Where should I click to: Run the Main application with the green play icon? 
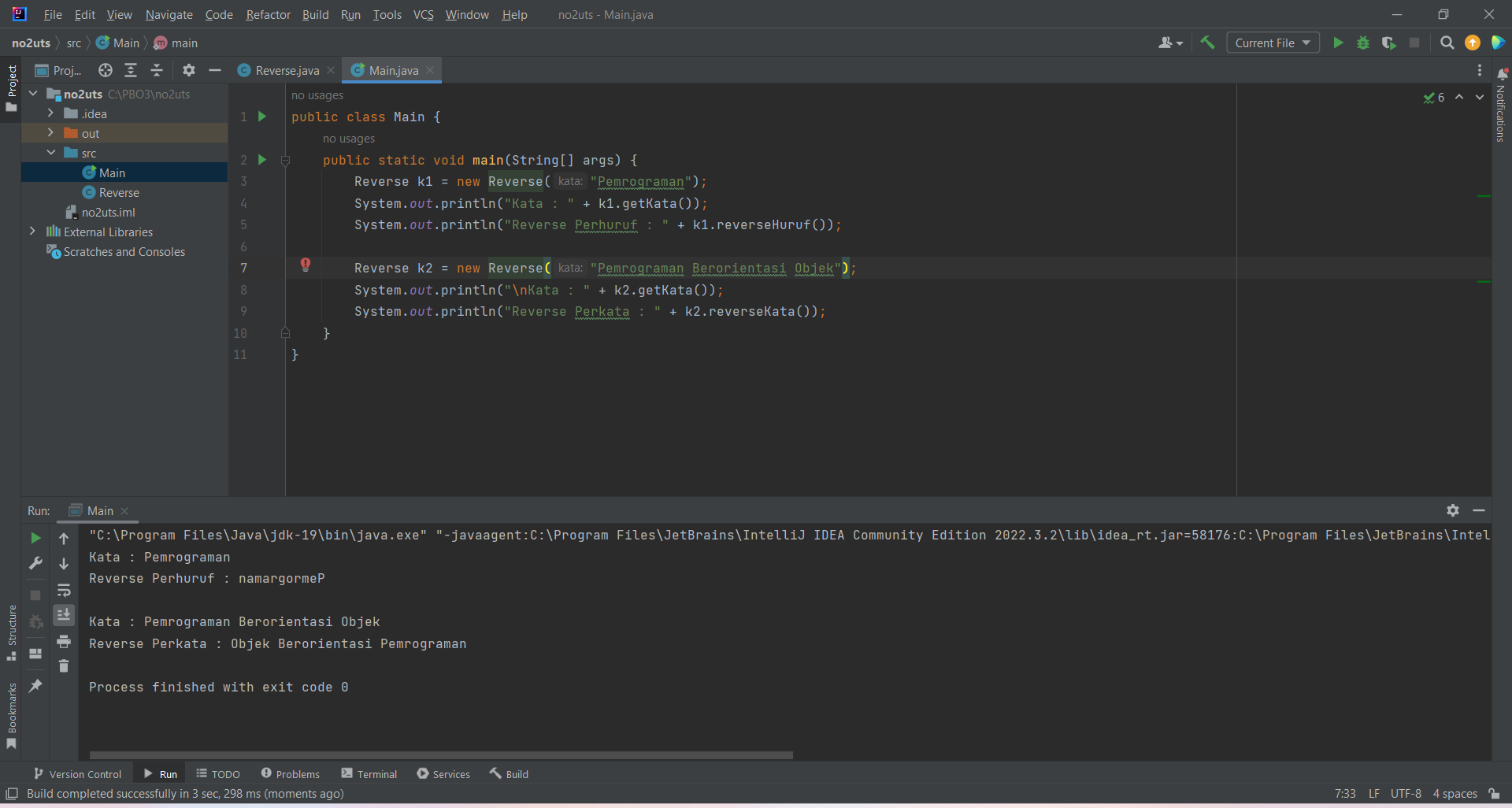coord(1339,43)
